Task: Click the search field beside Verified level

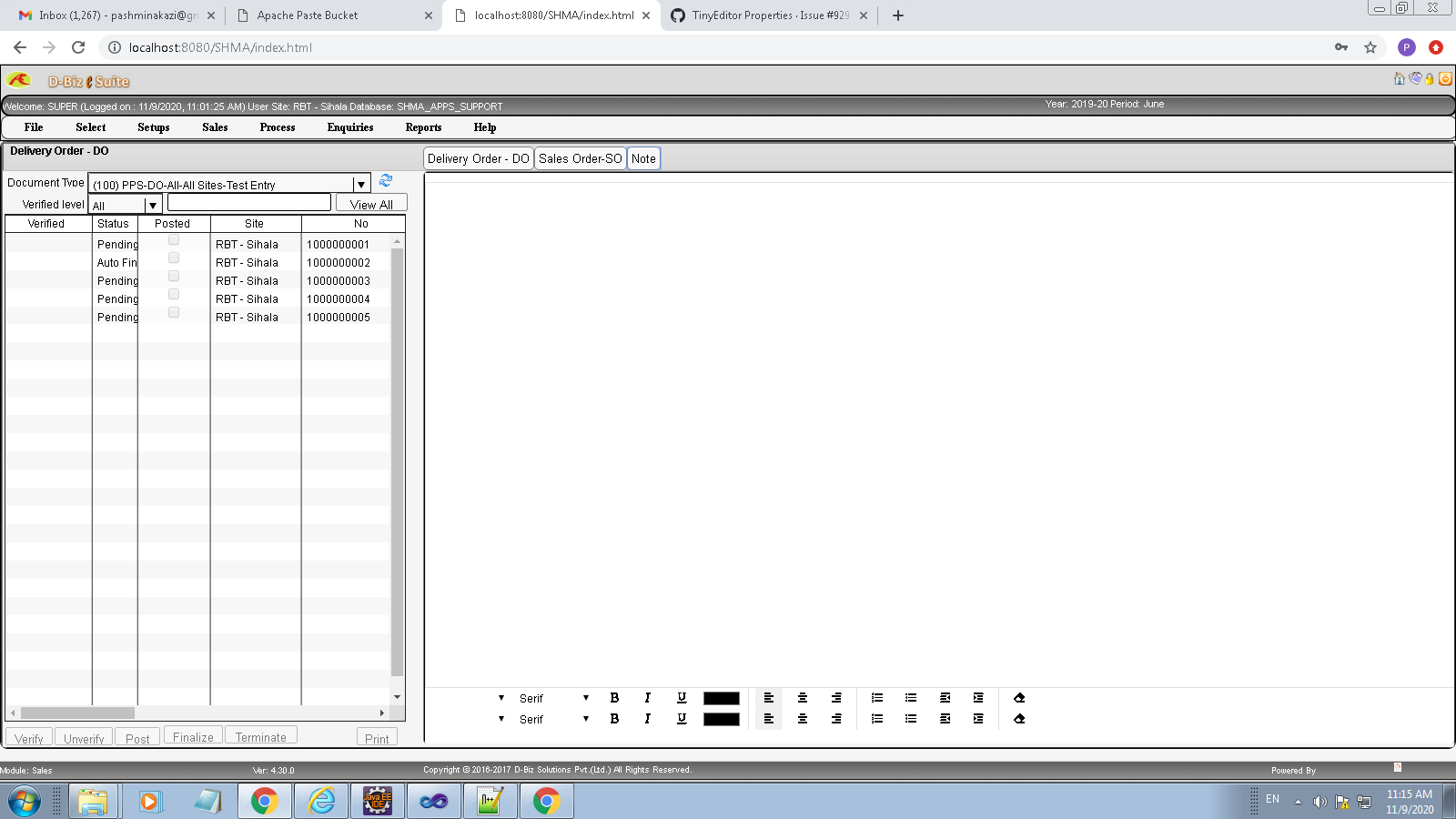Action: point(249,202)
